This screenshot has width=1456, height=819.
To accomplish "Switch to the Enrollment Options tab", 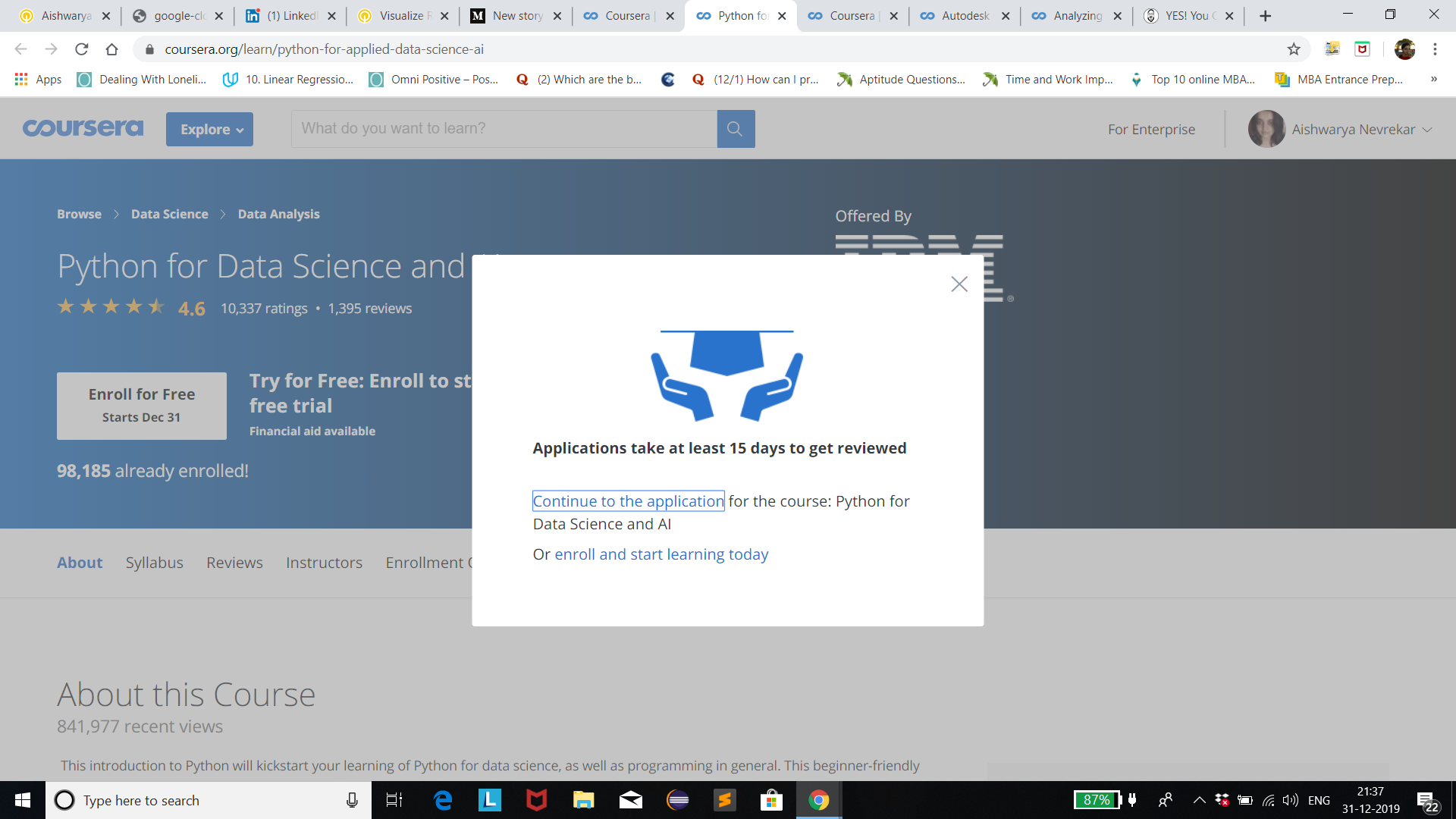I will 428,563.
